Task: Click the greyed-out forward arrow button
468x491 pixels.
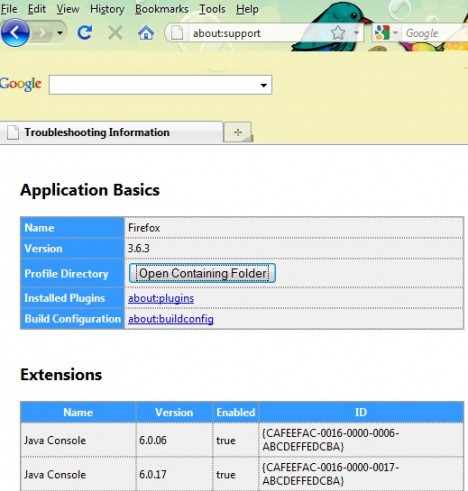Action: click(42, 33)
